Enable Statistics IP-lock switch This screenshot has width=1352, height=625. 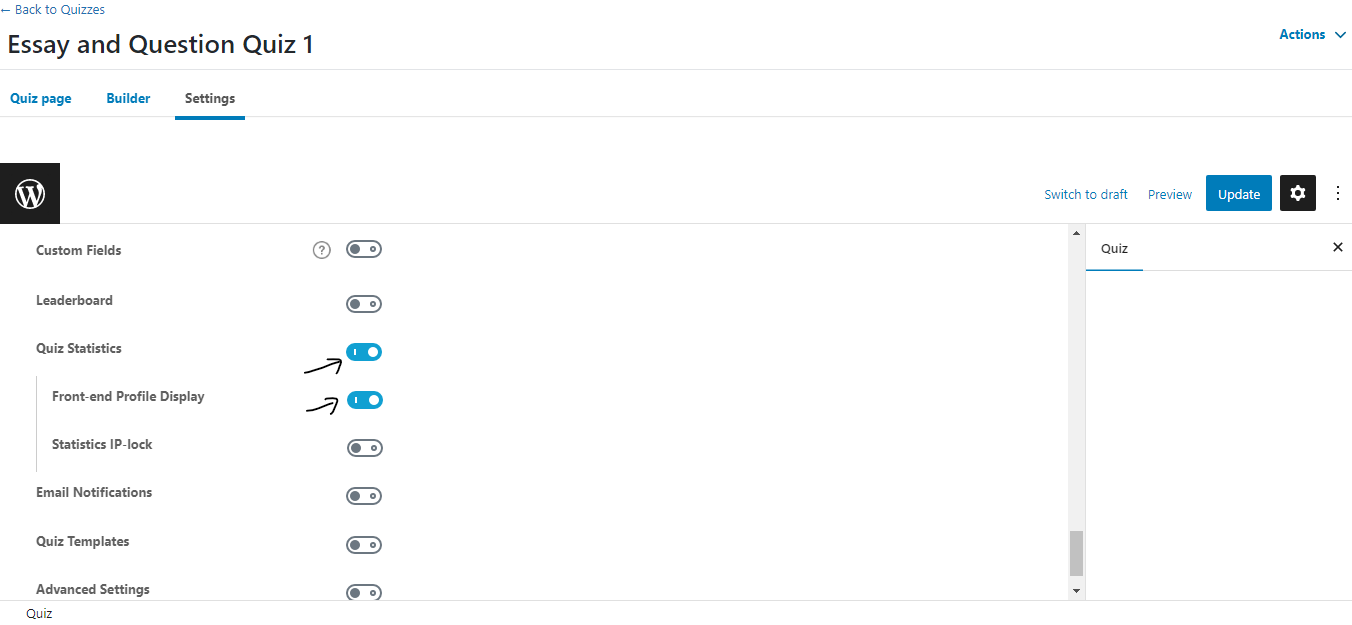click(364, 448)
